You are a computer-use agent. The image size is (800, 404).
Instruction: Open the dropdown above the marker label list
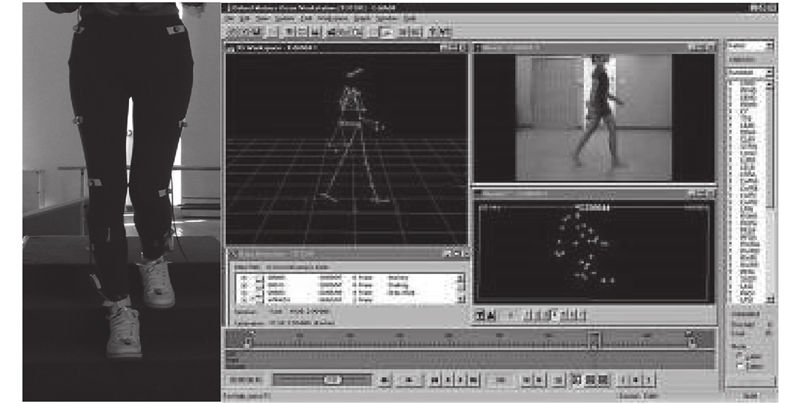click(x=749, y=72)
